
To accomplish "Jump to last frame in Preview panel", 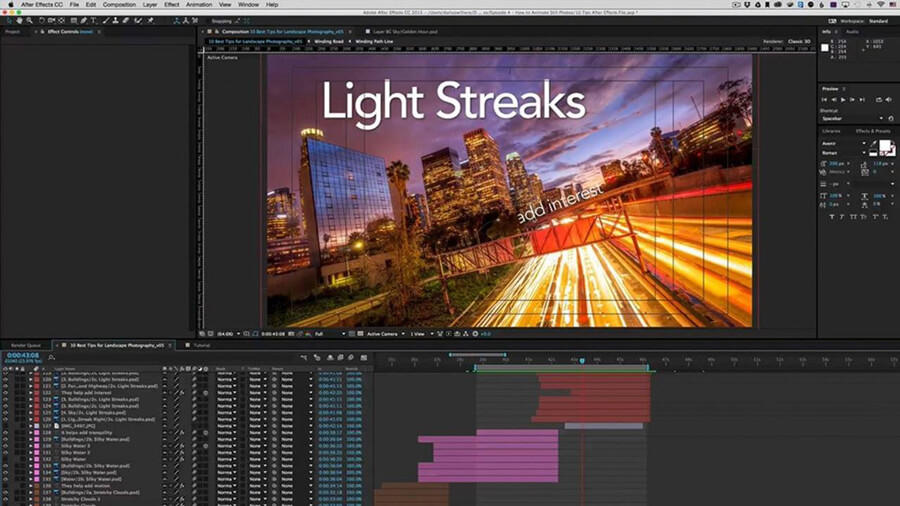I will [862, 100].
